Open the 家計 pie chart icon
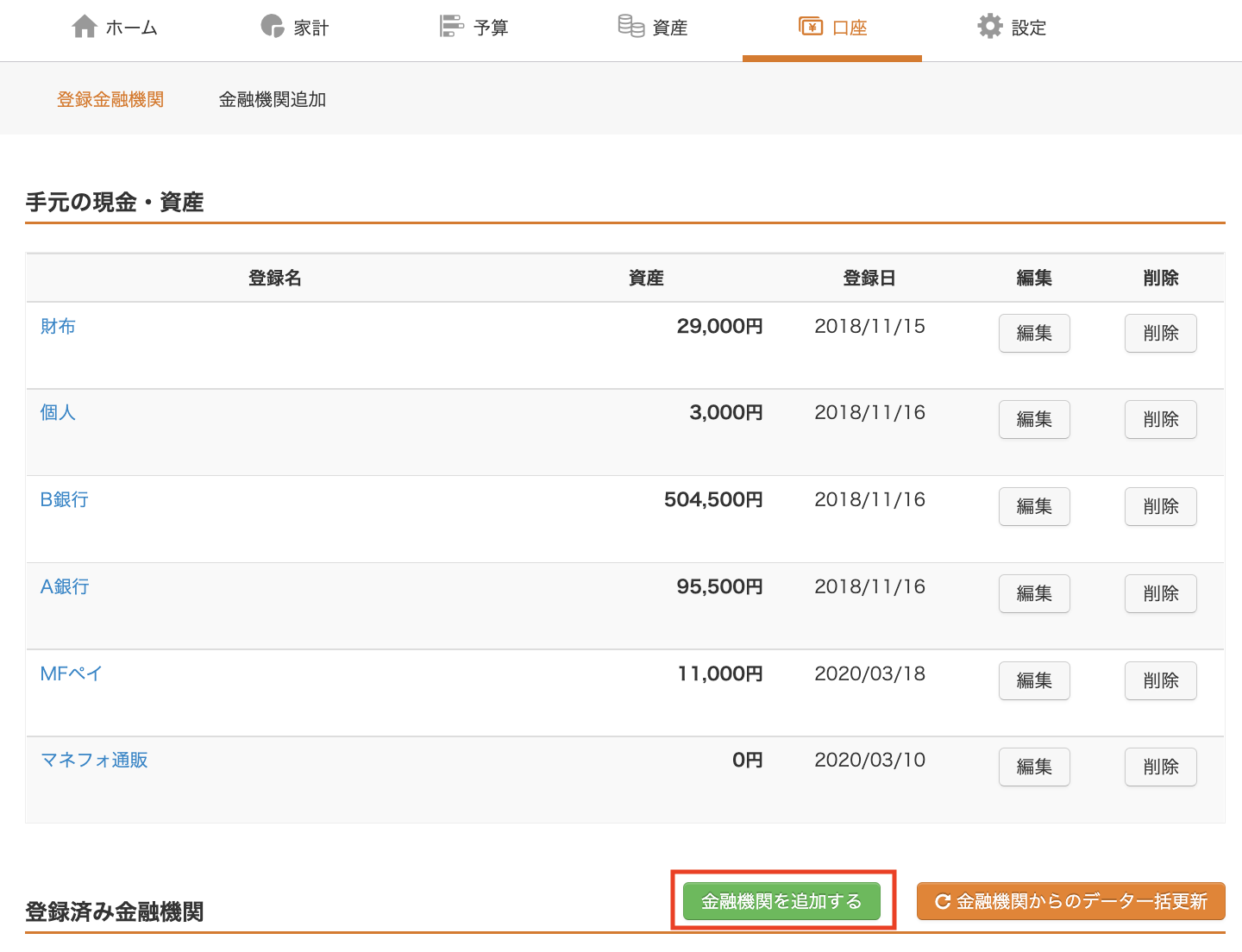Image resolution: width=1242 pixels, height=952 pixels. pos(273,27)
